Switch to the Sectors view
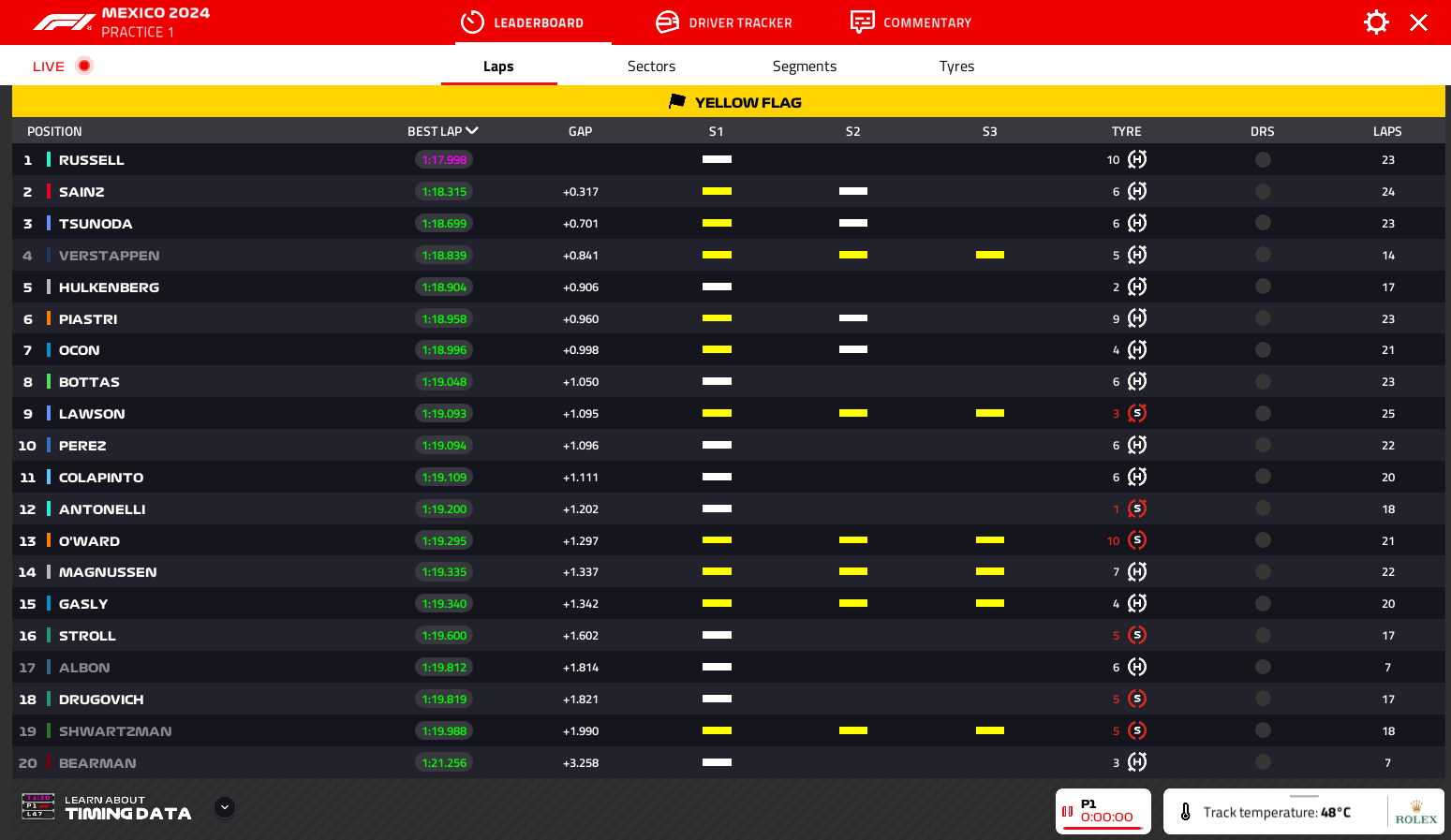The height and width of the screenshot is (840, 1451). 651,66
